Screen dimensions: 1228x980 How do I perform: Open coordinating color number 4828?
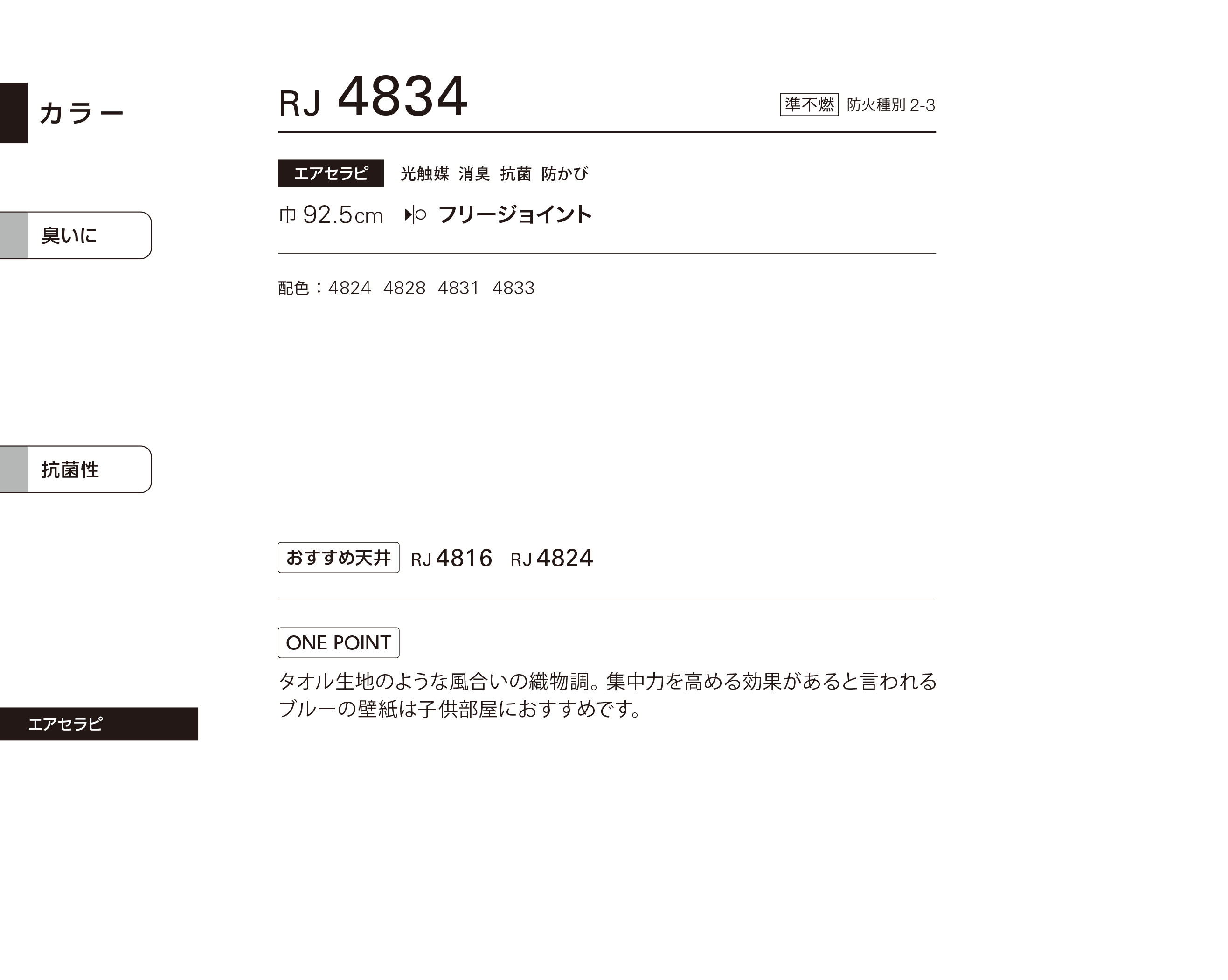404,288
